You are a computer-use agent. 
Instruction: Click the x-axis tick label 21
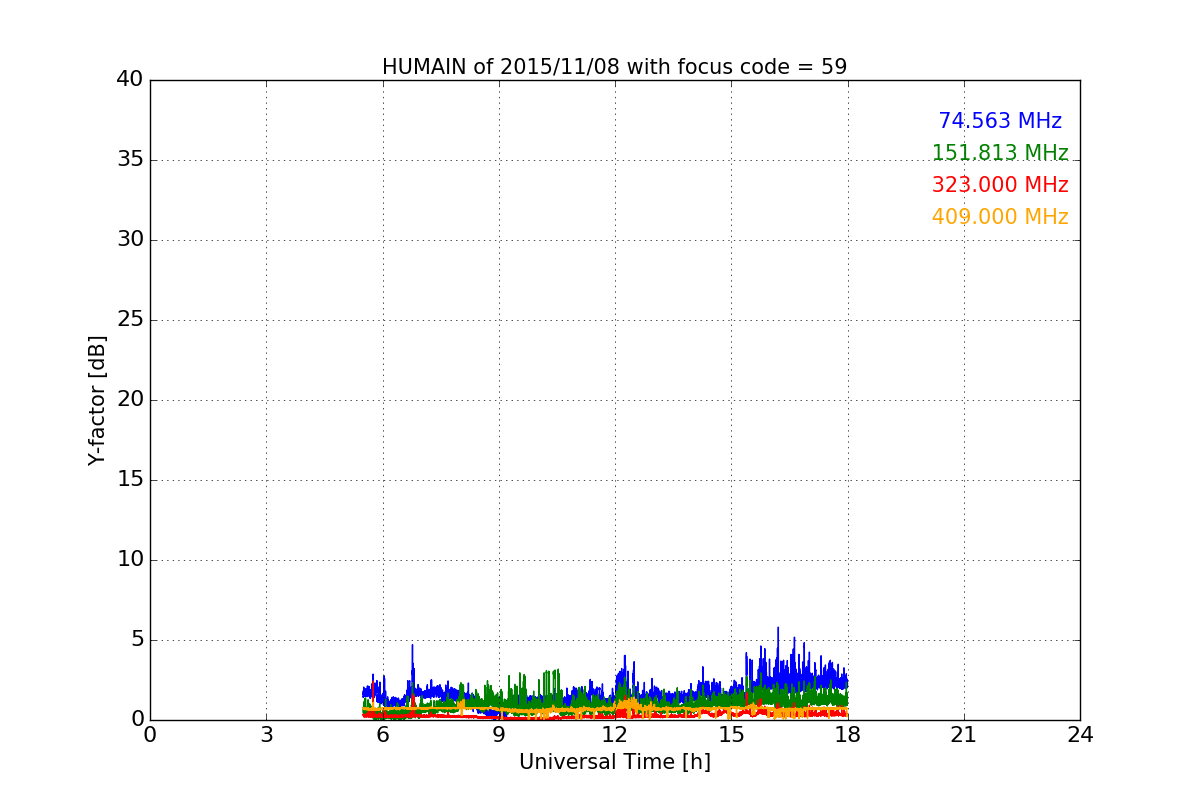964,735
